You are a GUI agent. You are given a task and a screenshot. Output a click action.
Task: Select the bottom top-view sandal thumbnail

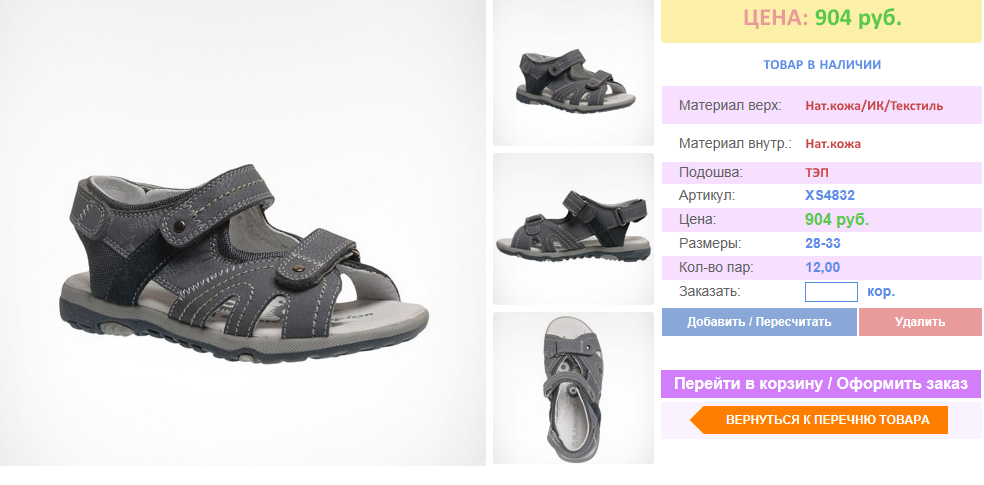pos(573,388)
